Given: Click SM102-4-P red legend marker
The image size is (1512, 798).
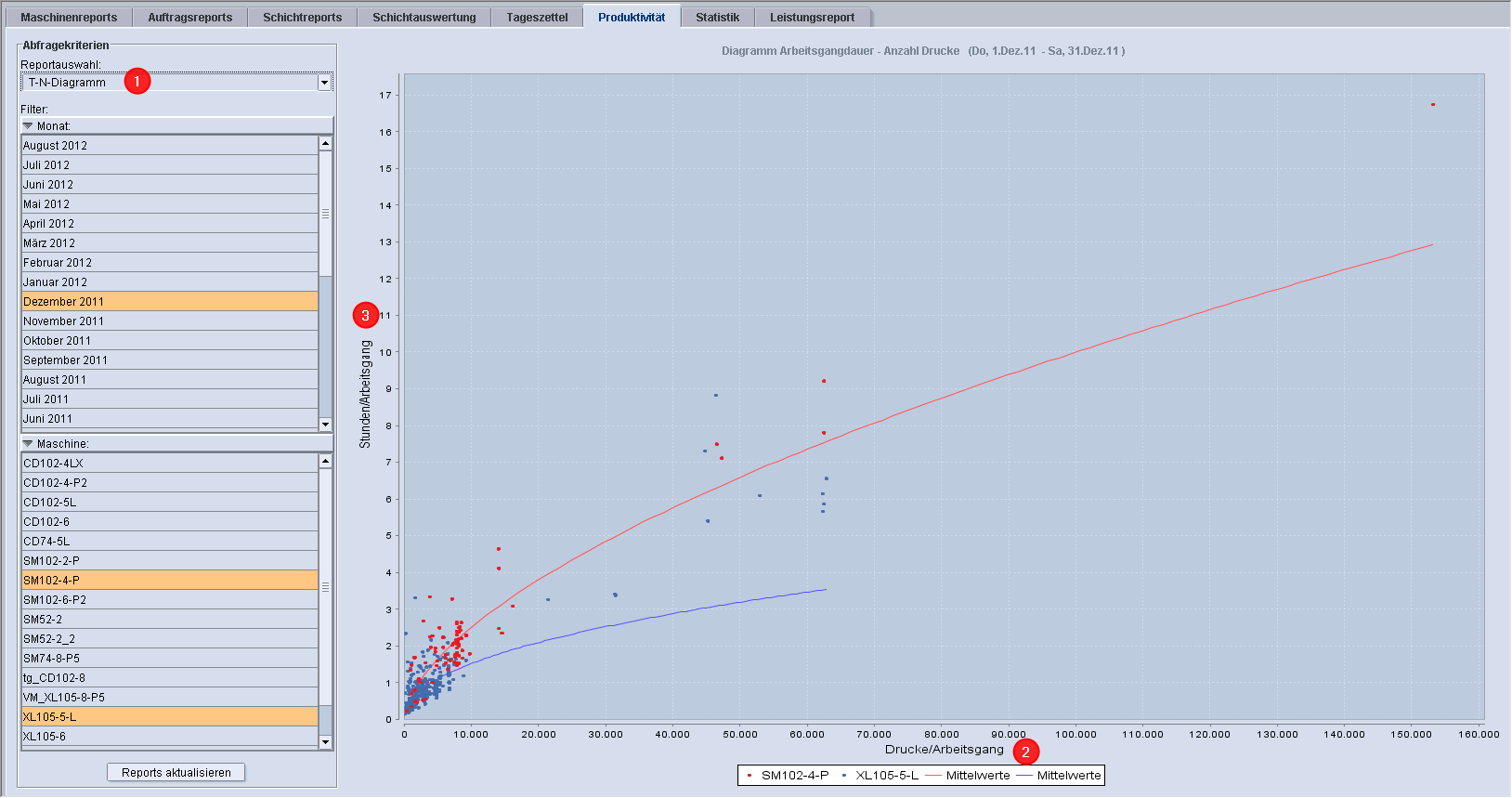Looking at the screenshot, I should pos(749,776).
